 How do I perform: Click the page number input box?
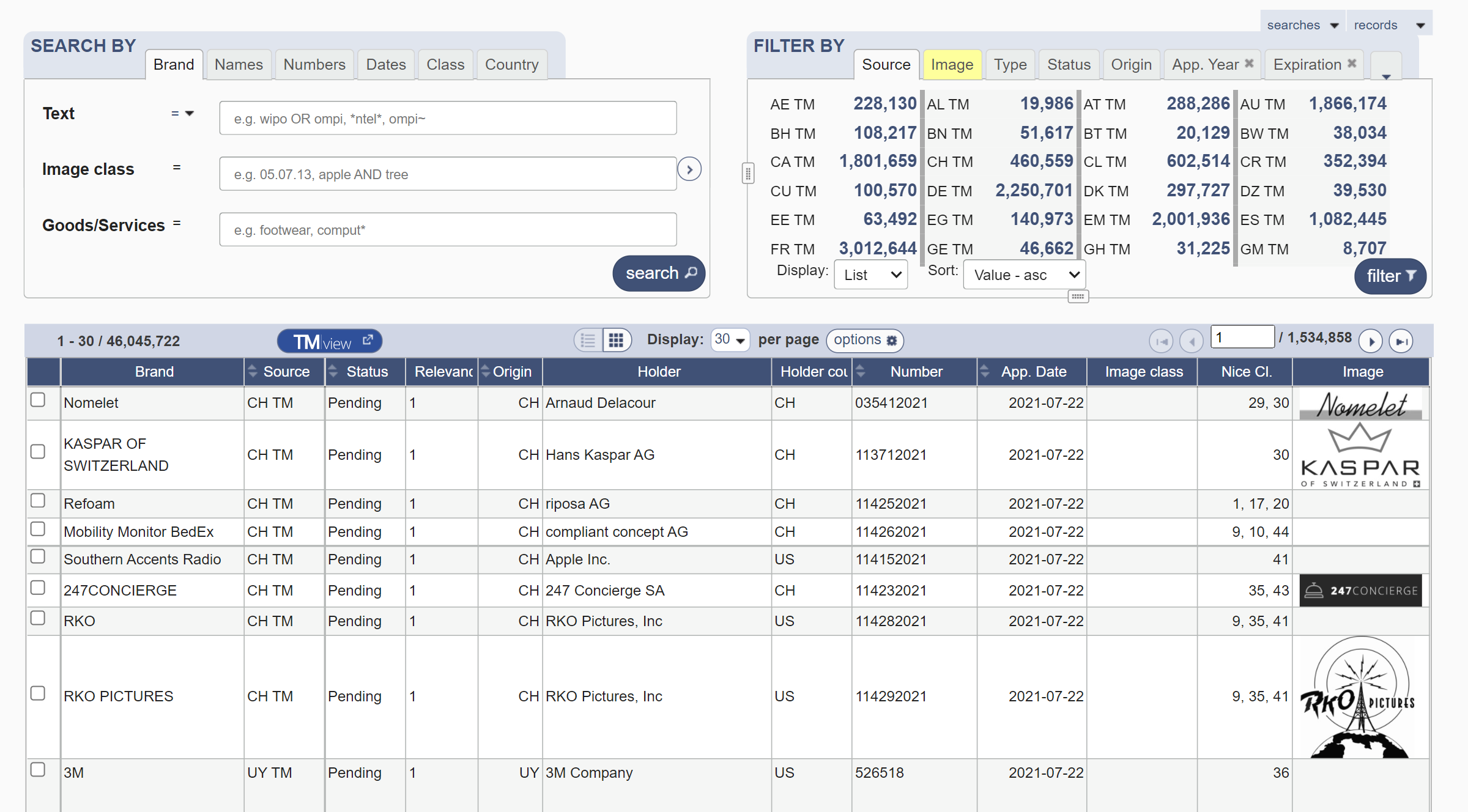1242,337
